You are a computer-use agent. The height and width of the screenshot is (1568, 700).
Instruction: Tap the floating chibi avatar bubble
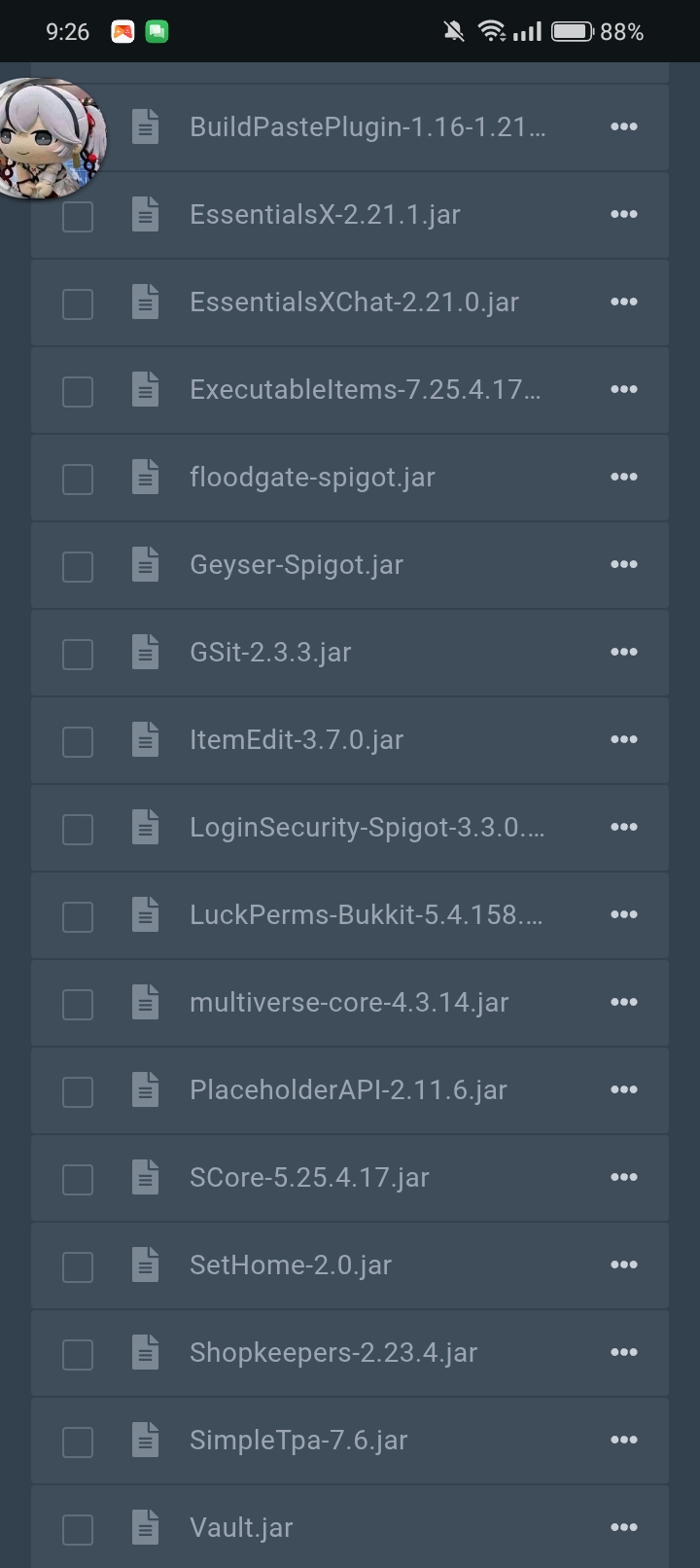[49, 136]
